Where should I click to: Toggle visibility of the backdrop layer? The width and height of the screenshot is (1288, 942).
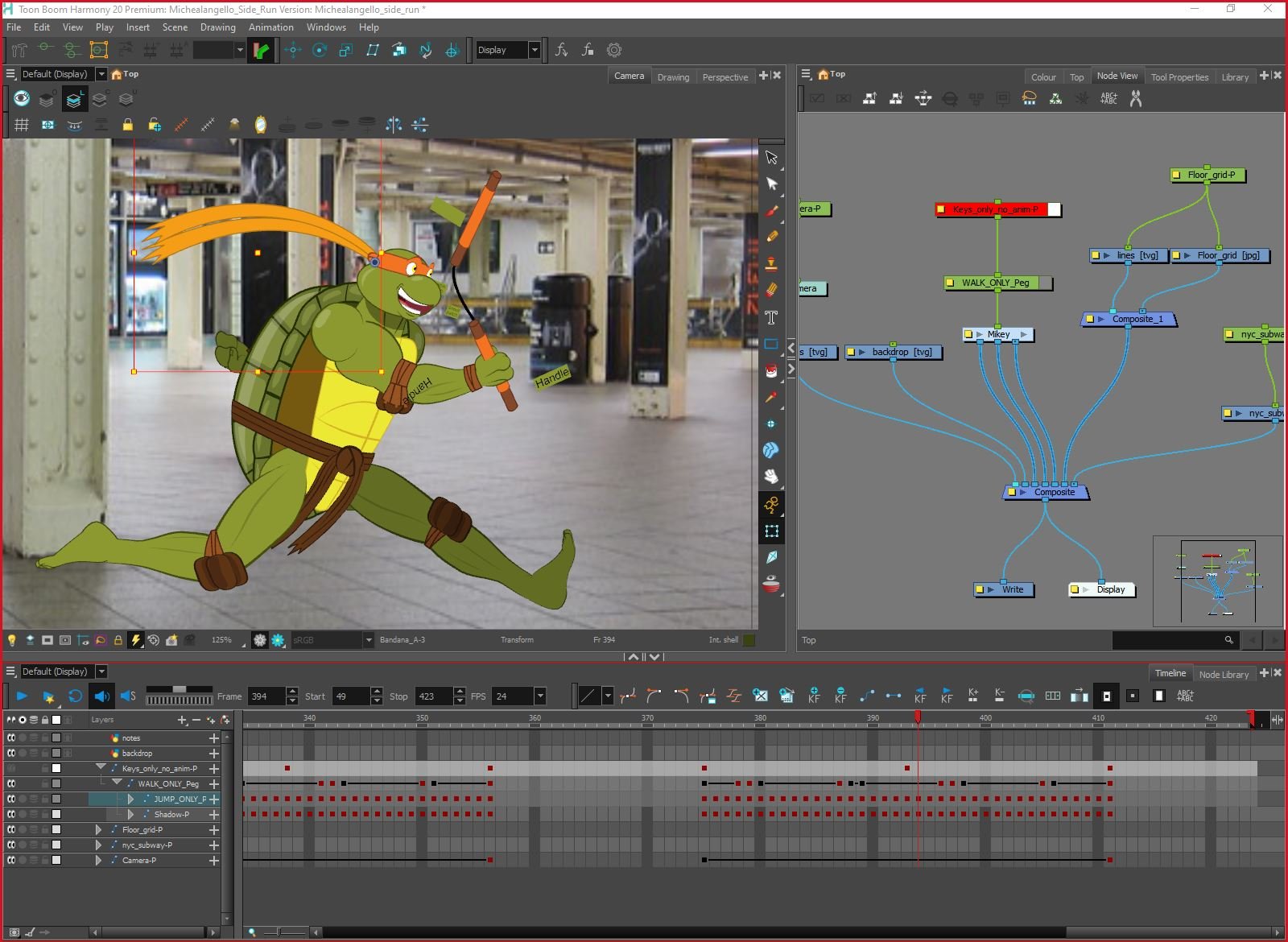[11, 753]
